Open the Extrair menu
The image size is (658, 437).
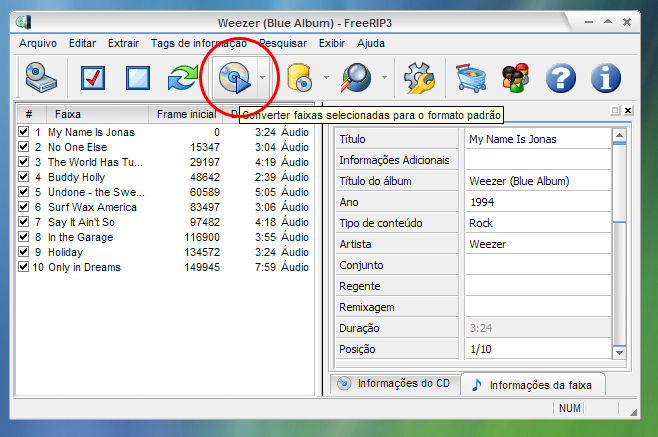123,43
